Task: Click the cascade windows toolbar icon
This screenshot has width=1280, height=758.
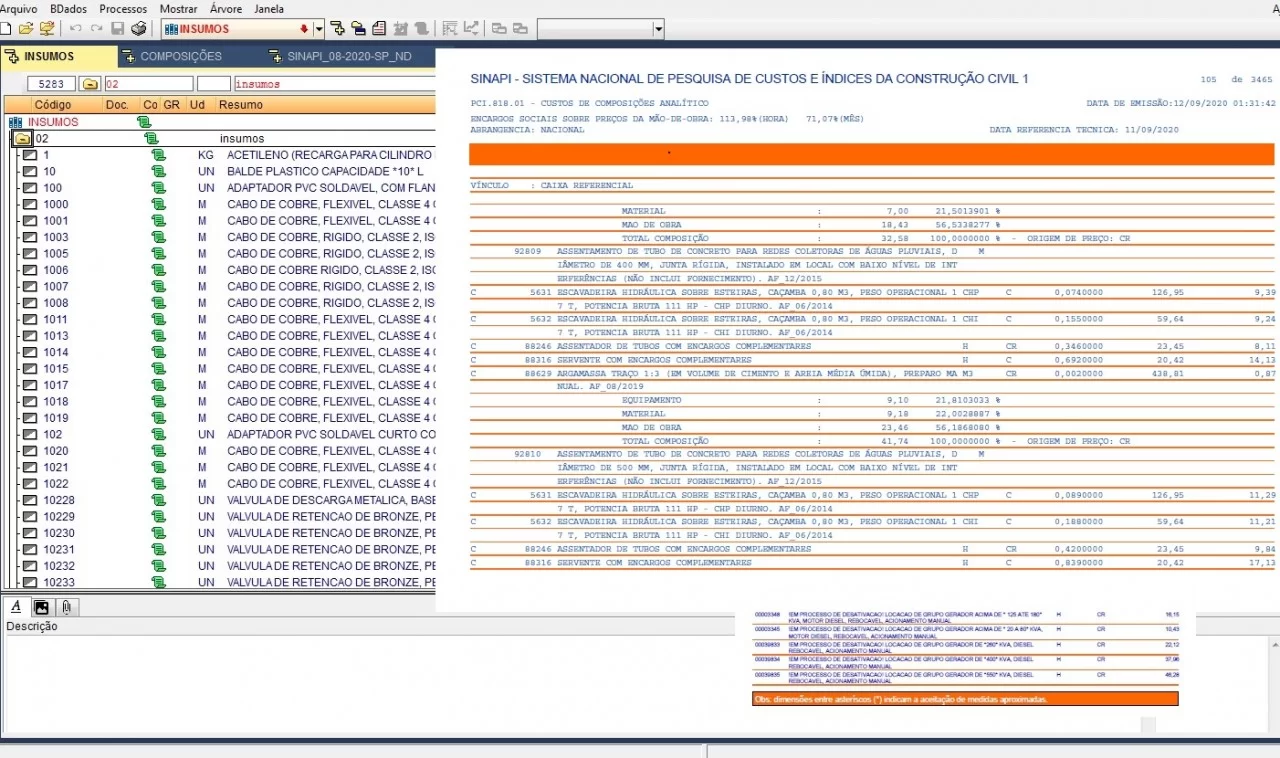Action: click(x=499, y=29)
